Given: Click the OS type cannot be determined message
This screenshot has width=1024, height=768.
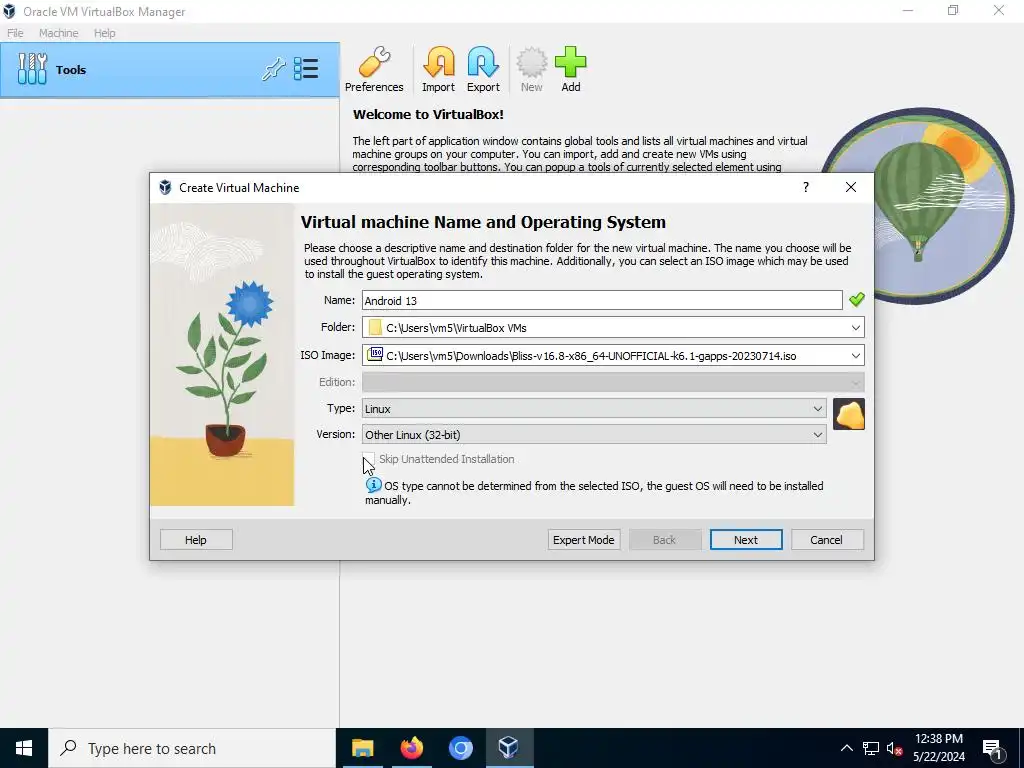Looking at the screenshot, I should click(594, 492).
